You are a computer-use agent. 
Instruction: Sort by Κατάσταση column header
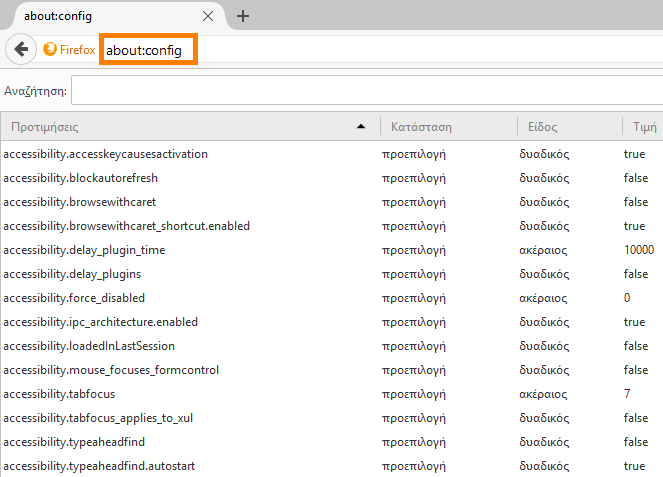(449, 127)
